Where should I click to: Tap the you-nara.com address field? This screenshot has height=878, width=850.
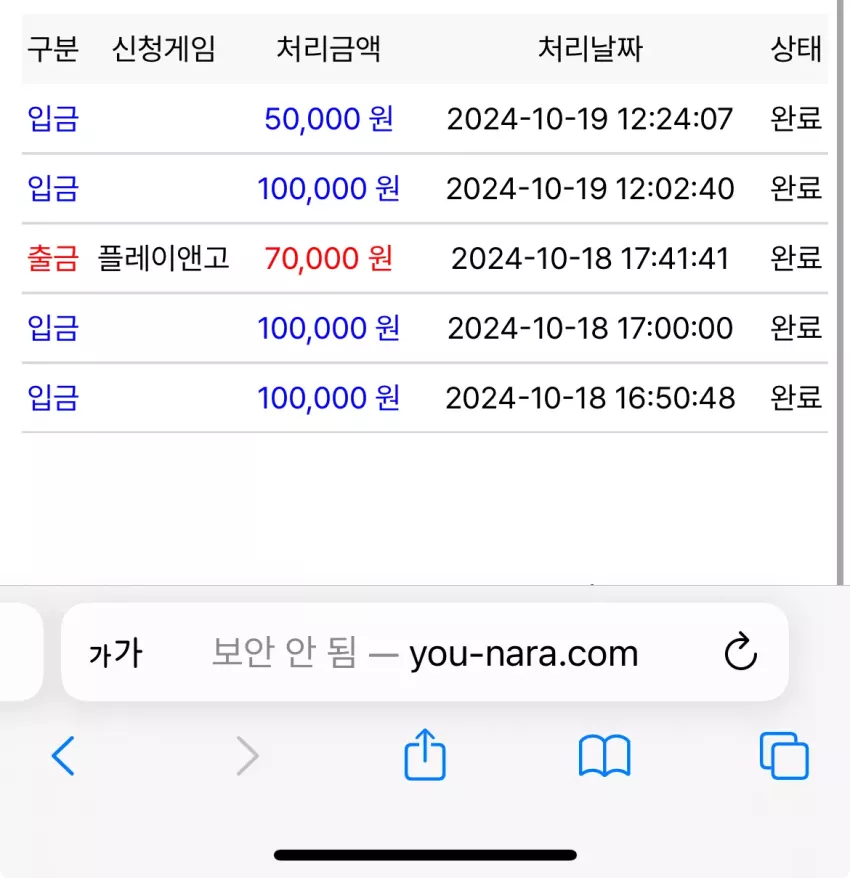tap(425, 652)
